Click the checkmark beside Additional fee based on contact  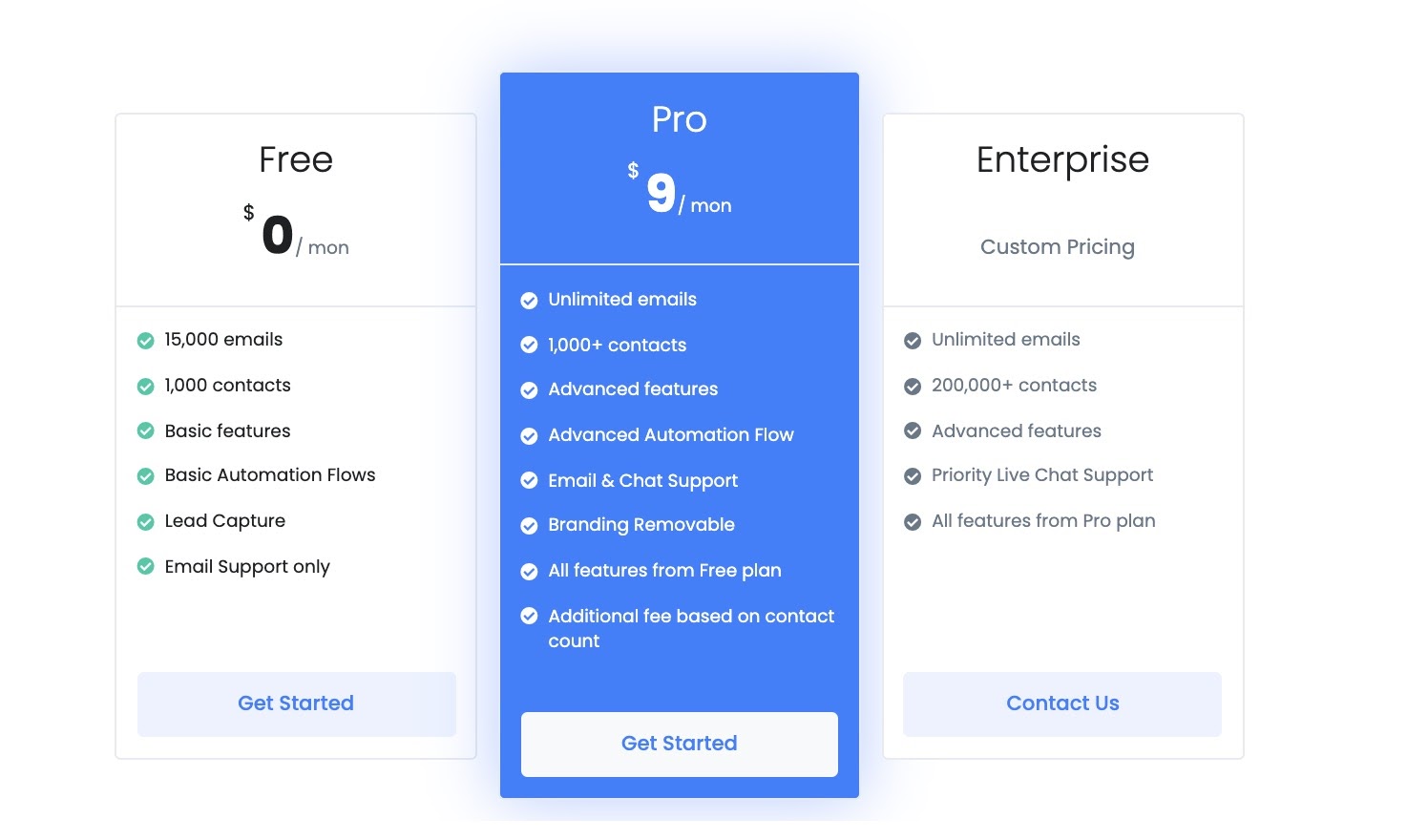click(x=529, y=617)
